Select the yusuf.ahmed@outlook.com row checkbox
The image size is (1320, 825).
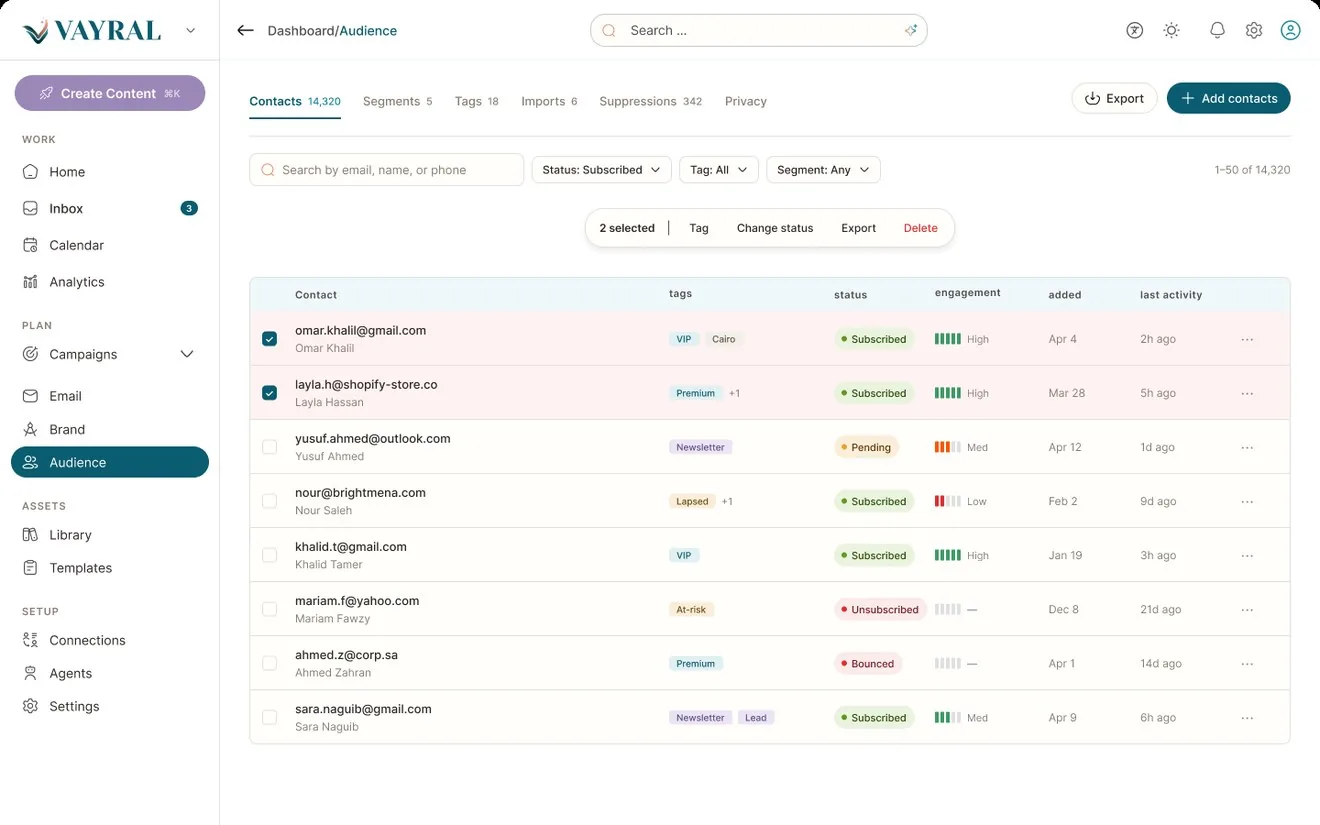[269, 447]
